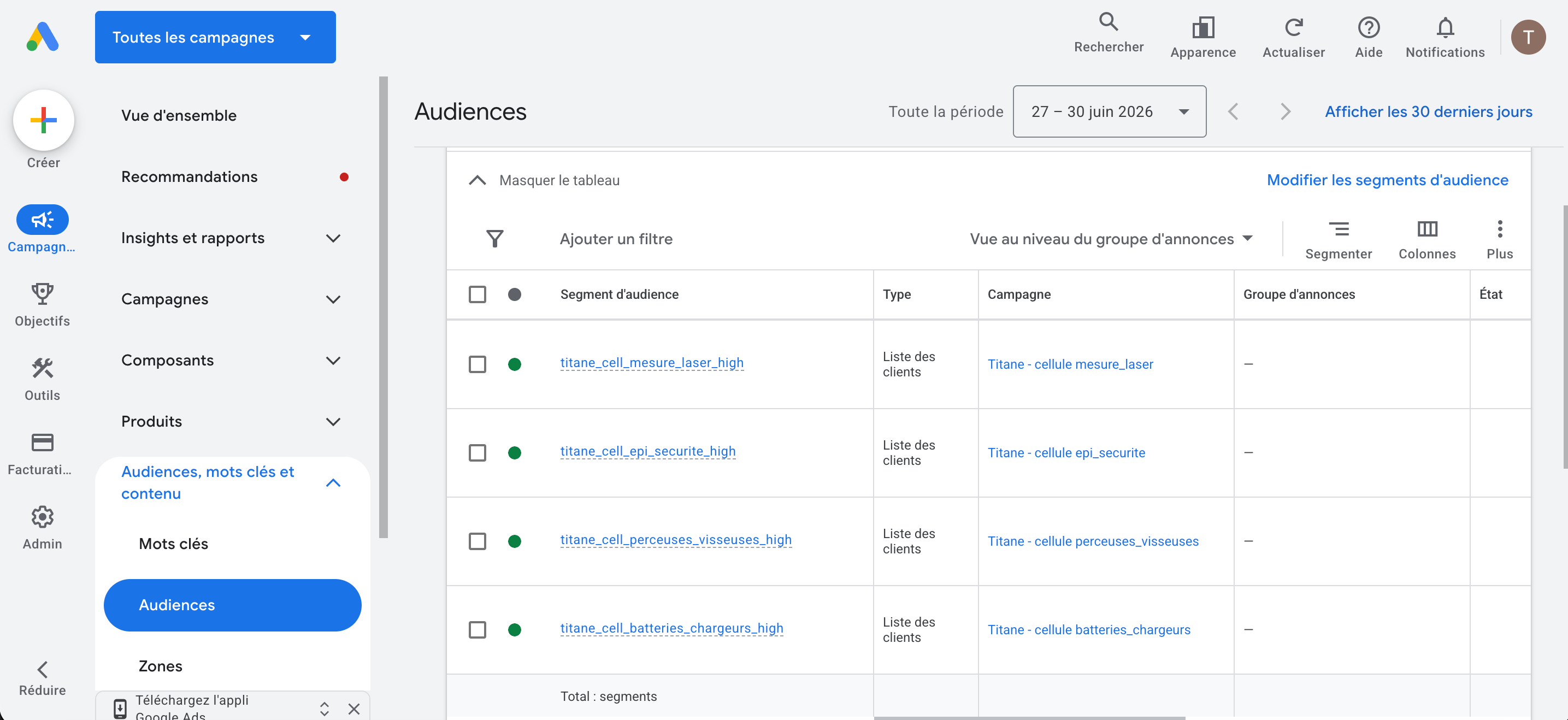The image size is (1568, 720).
Task: Open the account avatar T
Action: pos(1528,37)
